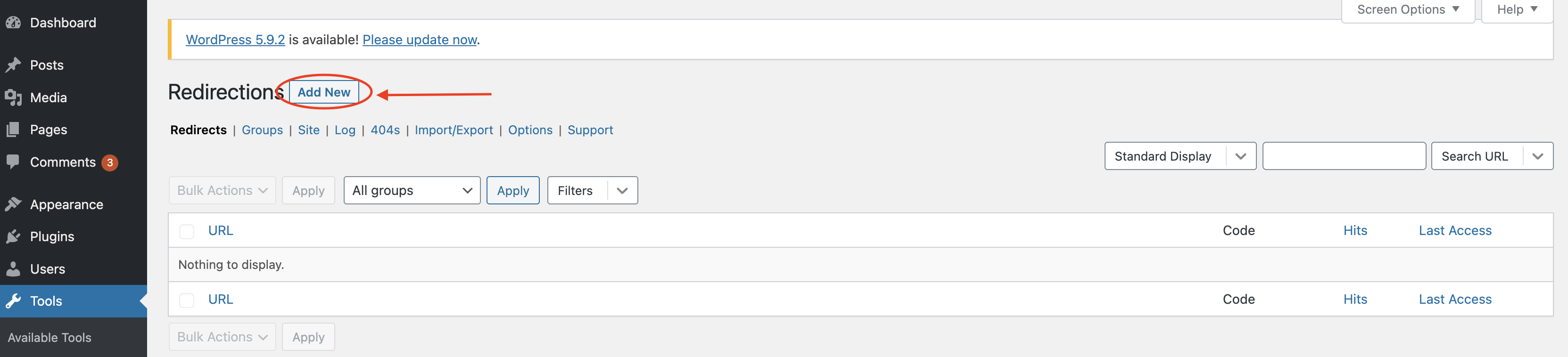Image resolution: width=1568 pixels, height=357 pixels.
Task: Click the Comments speech bubble icon
Action: coord(13,162)
